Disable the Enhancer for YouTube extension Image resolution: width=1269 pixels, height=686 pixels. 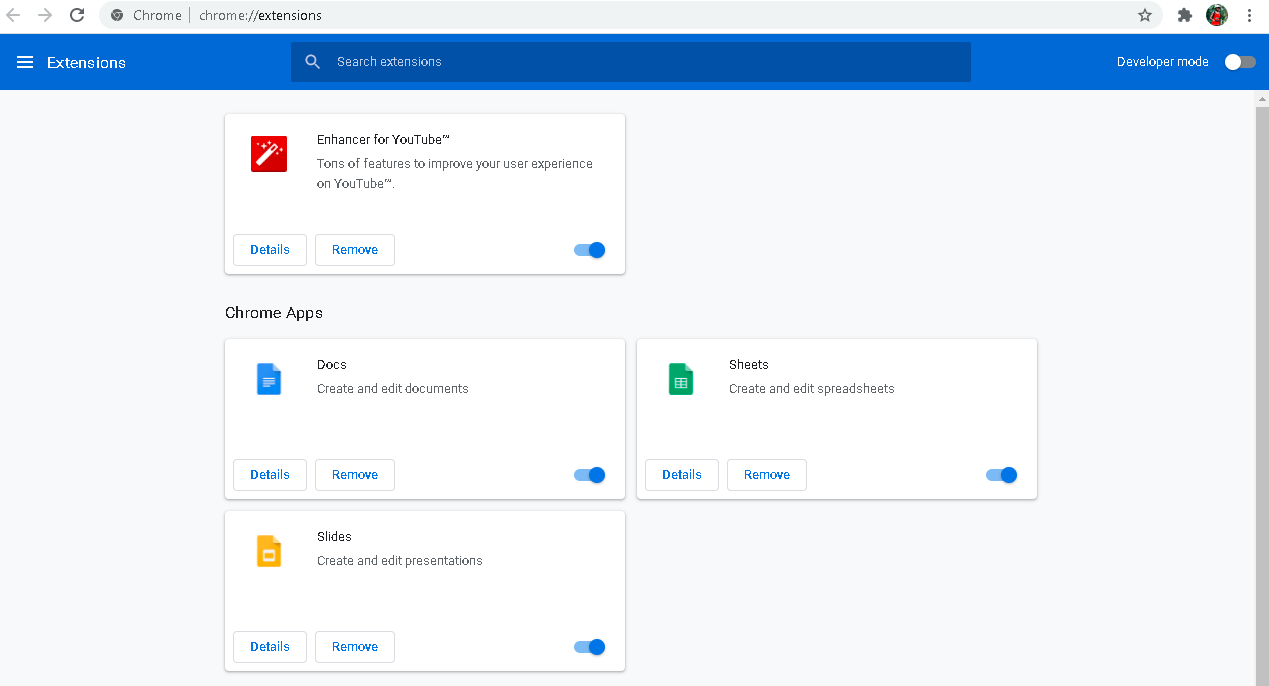coord(590,250)
